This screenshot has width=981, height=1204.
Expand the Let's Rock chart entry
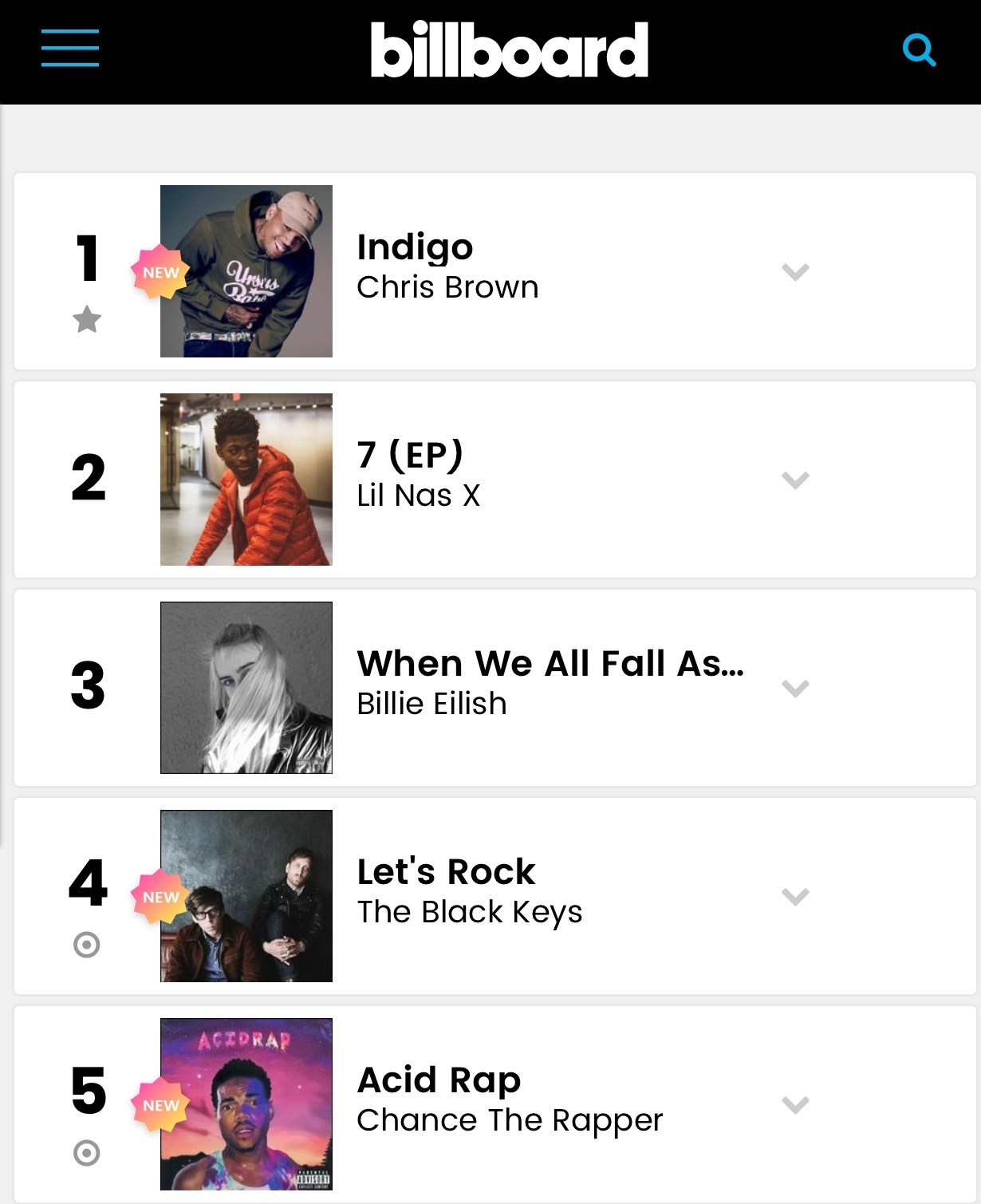tap(795, 897)
